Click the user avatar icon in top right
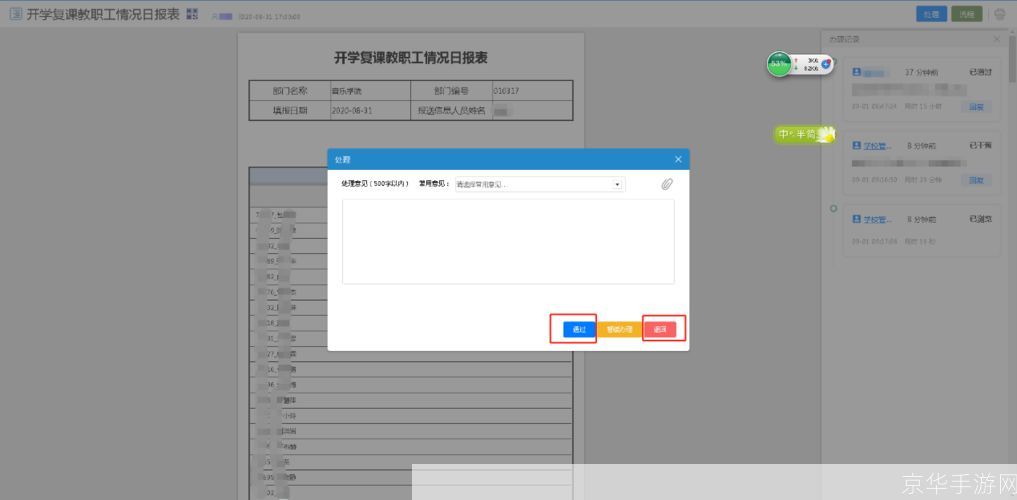This screenshot has width=1017, height=500. point(999,14)
